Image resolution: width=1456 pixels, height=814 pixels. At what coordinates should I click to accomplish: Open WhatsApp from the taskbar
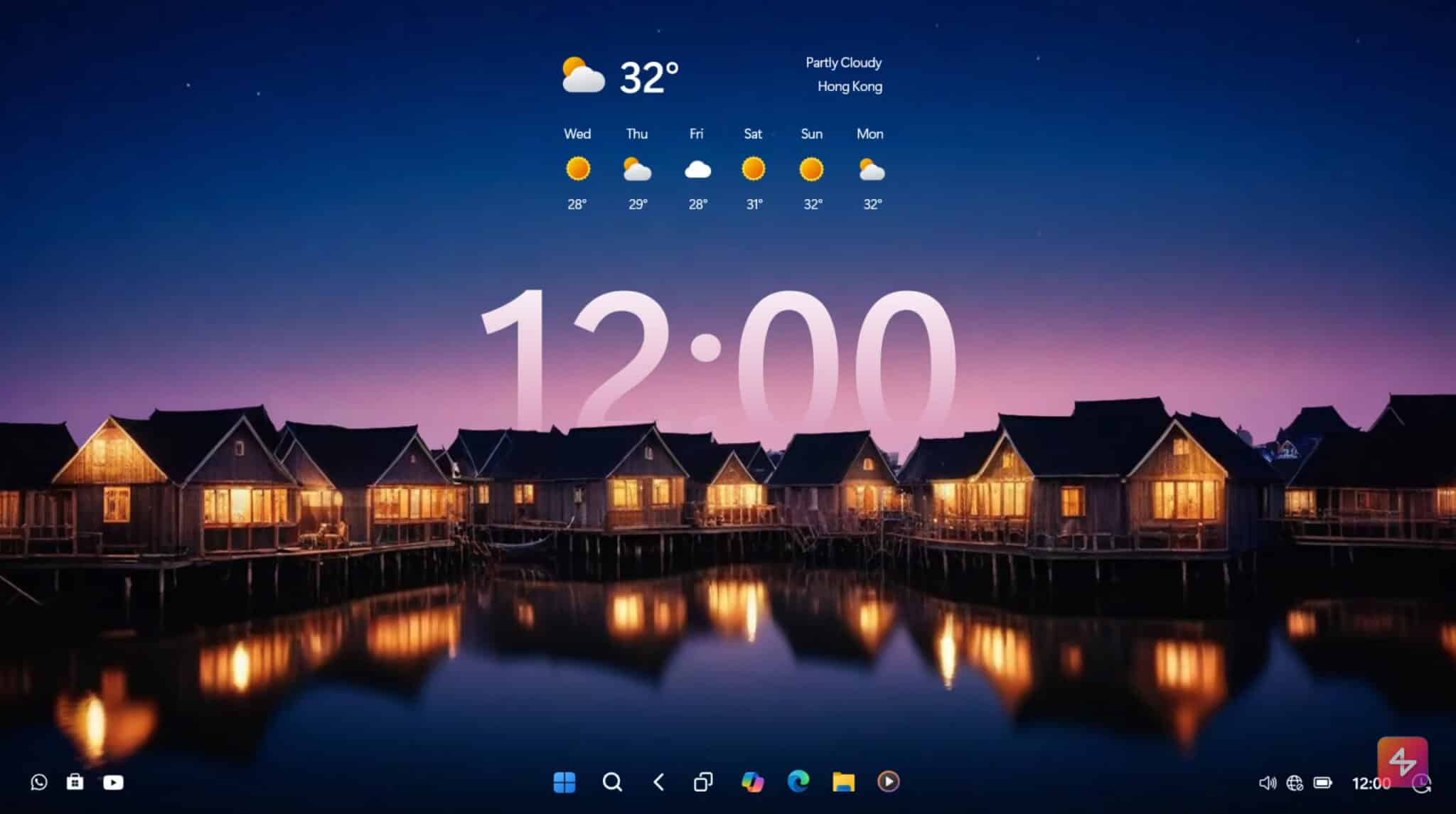[39, 782]
